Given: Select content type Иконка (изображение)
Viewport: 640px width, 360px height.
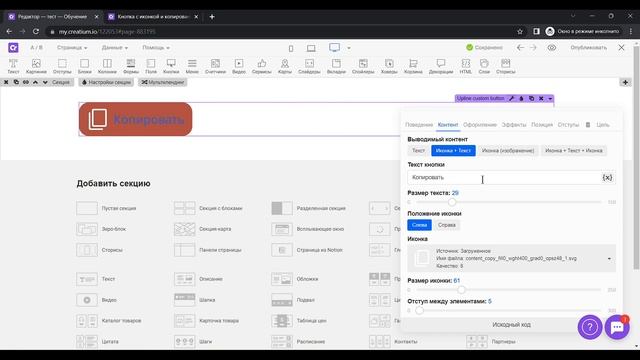Looking at the screenshot, I should coord(508,151).
